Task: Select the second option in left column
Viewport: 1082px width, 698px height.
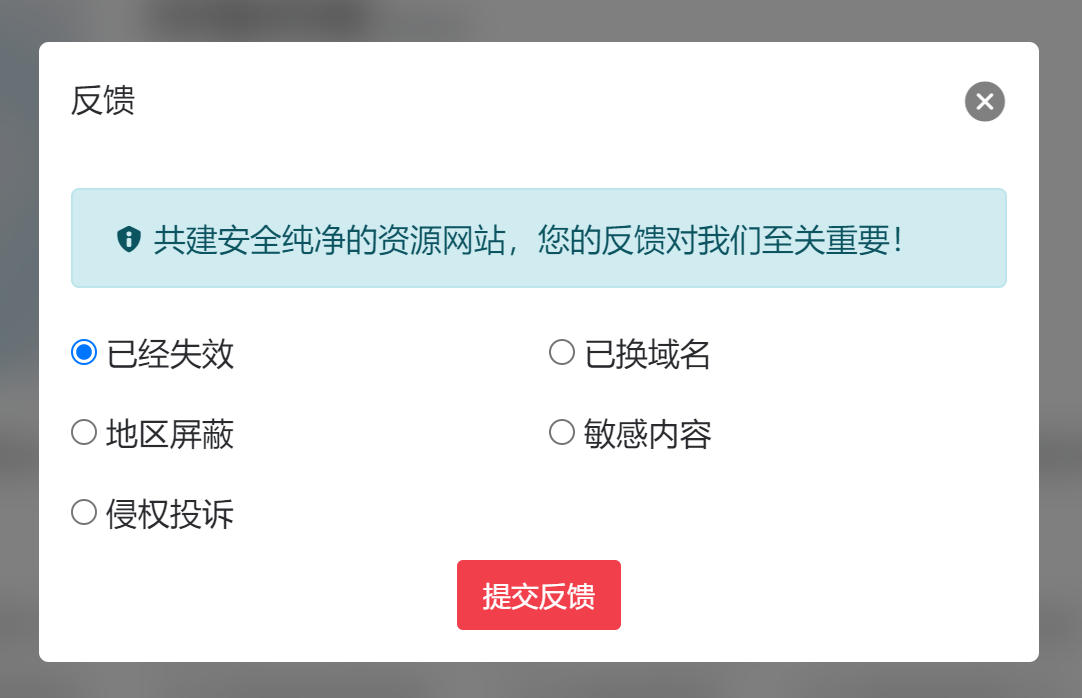Action: [x=83, y=432]
